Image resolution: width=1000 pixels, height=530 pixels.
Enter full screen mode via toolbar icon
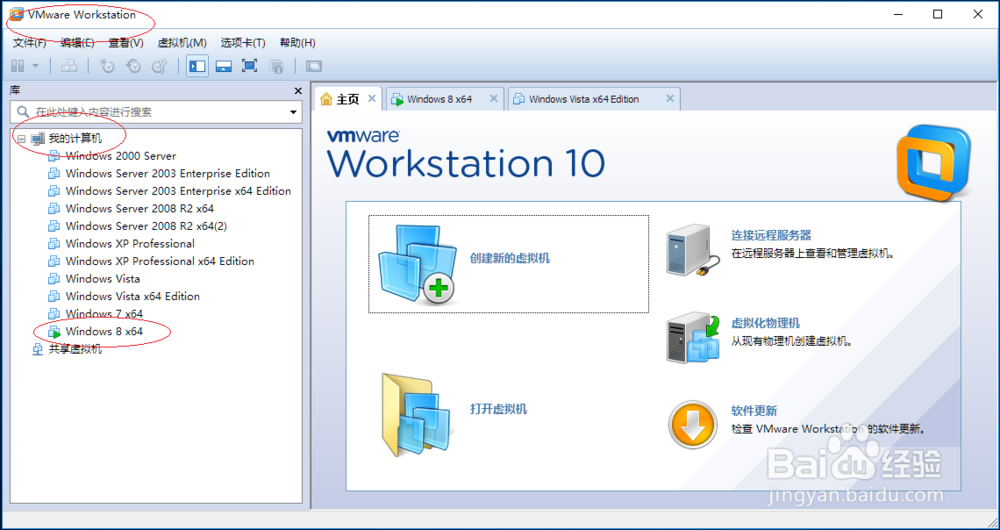pos(249,66)
